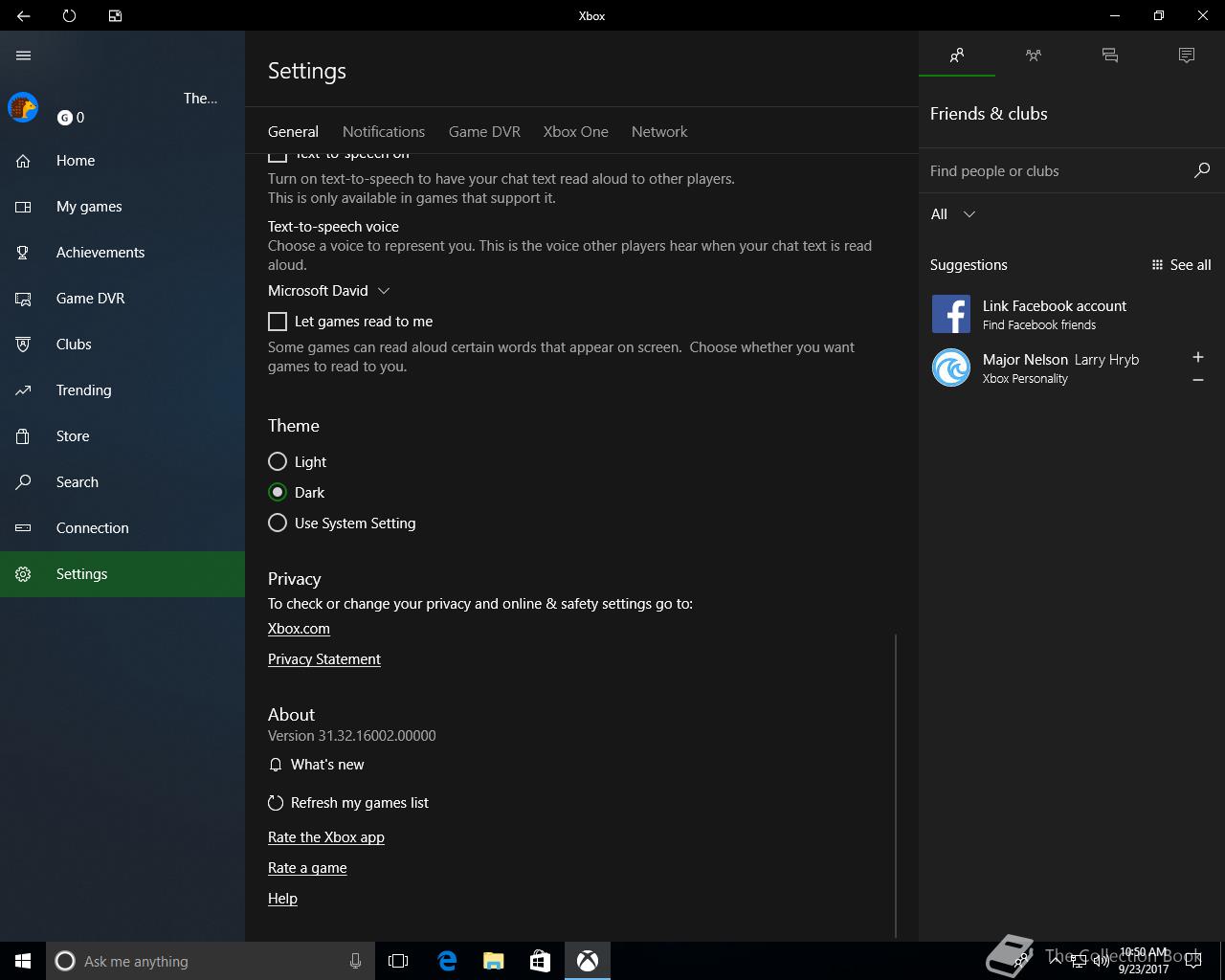
Task: Open the Windows Start button
Action: 23,961
